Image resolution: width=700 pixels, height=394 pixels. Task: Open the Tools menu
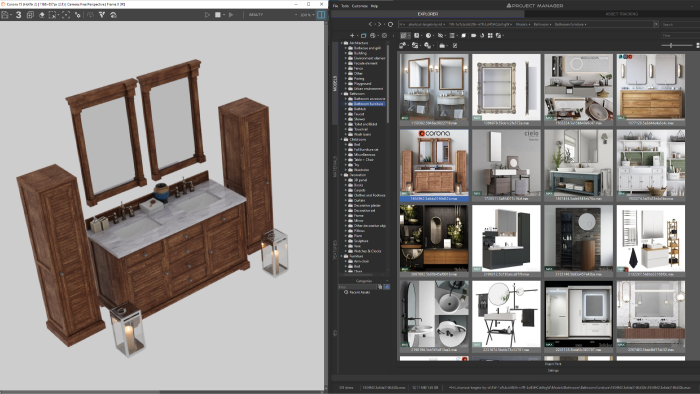click(345, 6)
